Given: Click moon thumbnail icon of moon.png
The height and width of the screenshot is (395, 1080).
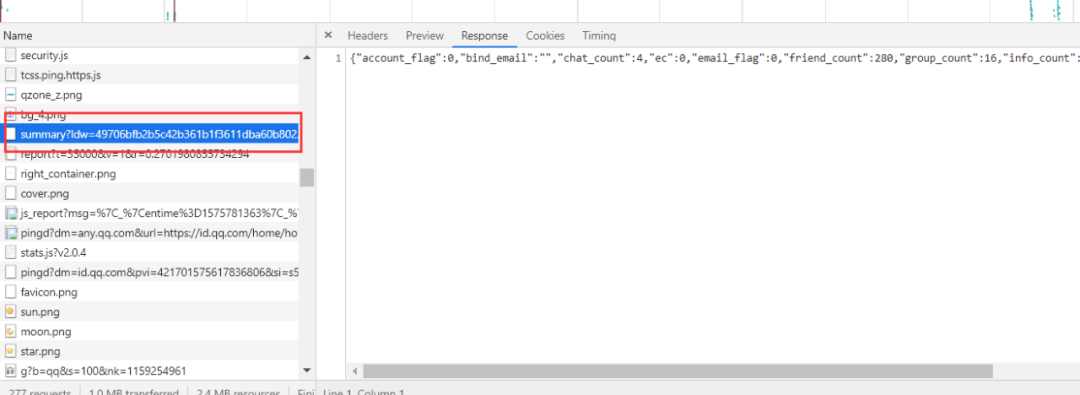Looking at the screenshot, I should [10, 332].
